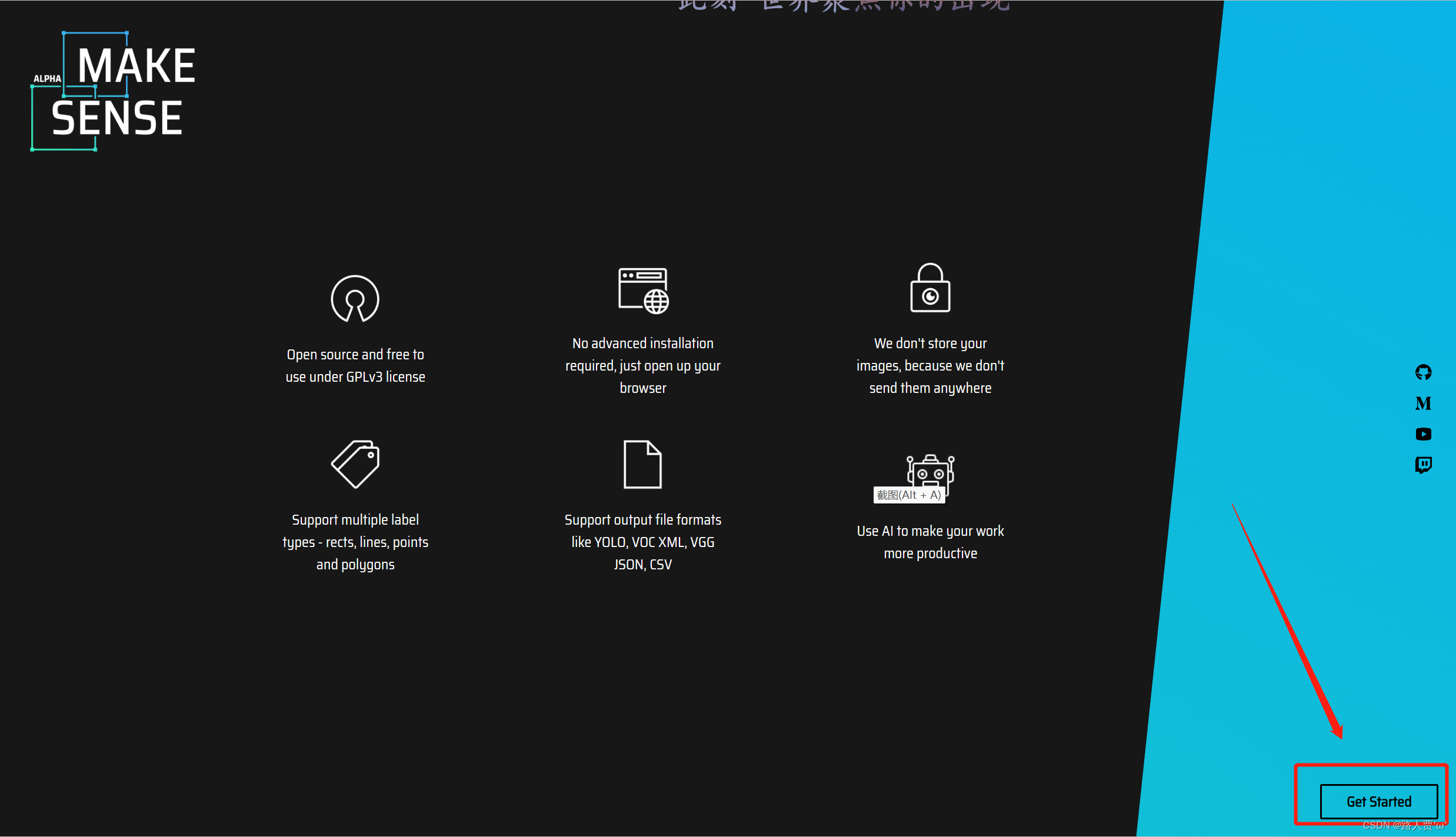Click the open source keyhole icon
This screenshot has height=837, width=1456.
(355, 299)
